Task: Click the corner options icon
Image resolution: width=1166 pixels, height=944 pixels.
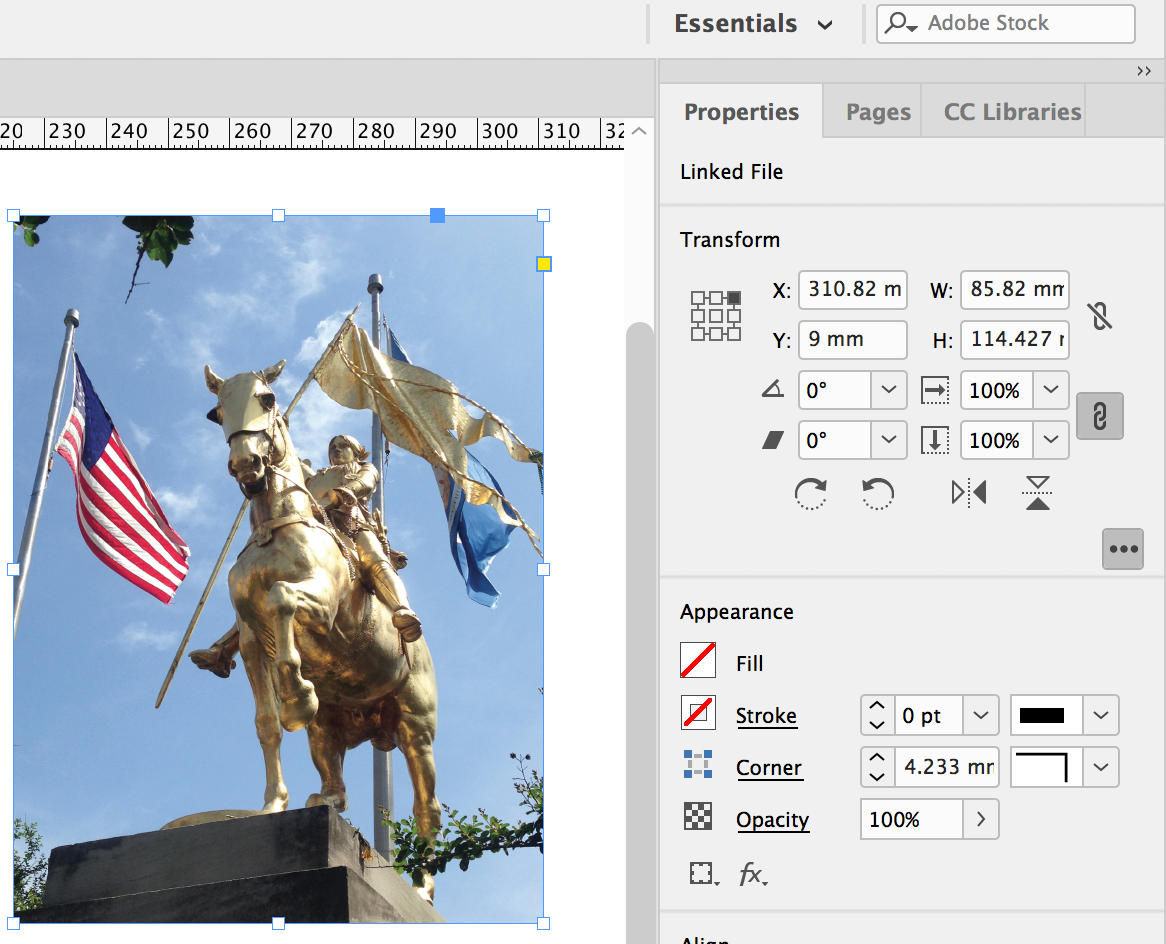Action: click(x=698, y=765)
